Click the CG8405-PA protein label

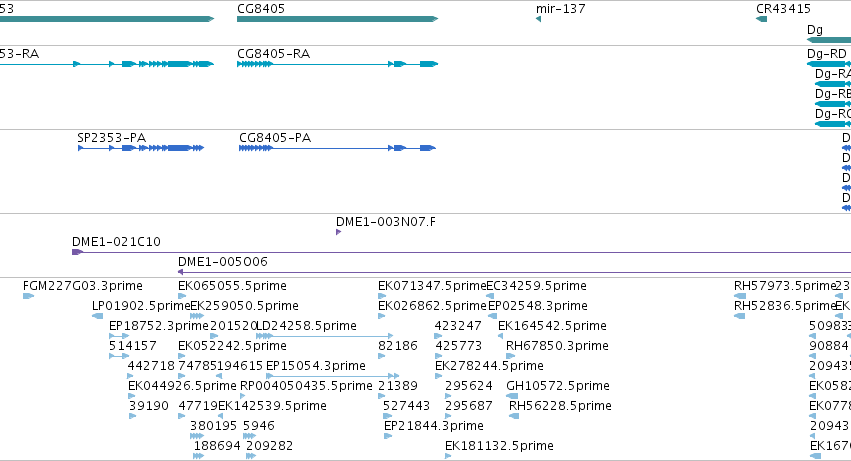click(x=275, y=138)
